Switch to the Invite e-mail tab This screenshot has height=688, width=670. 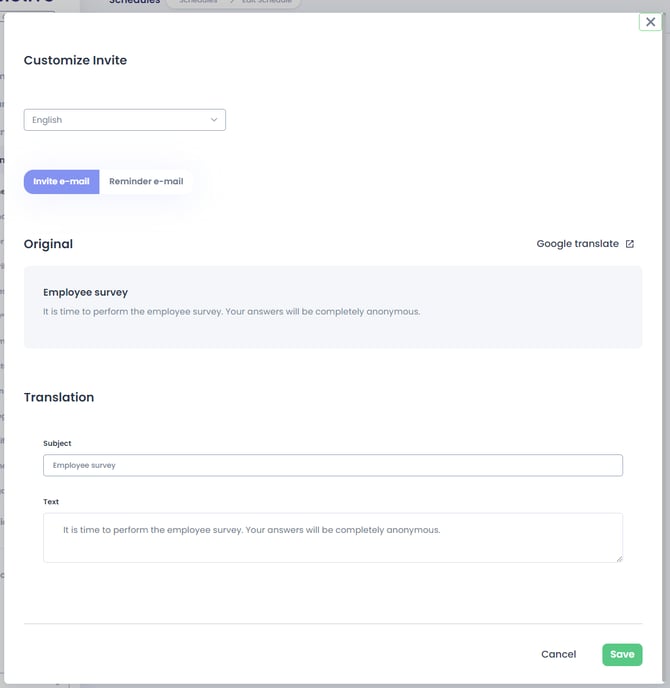(x=61, y=182)
